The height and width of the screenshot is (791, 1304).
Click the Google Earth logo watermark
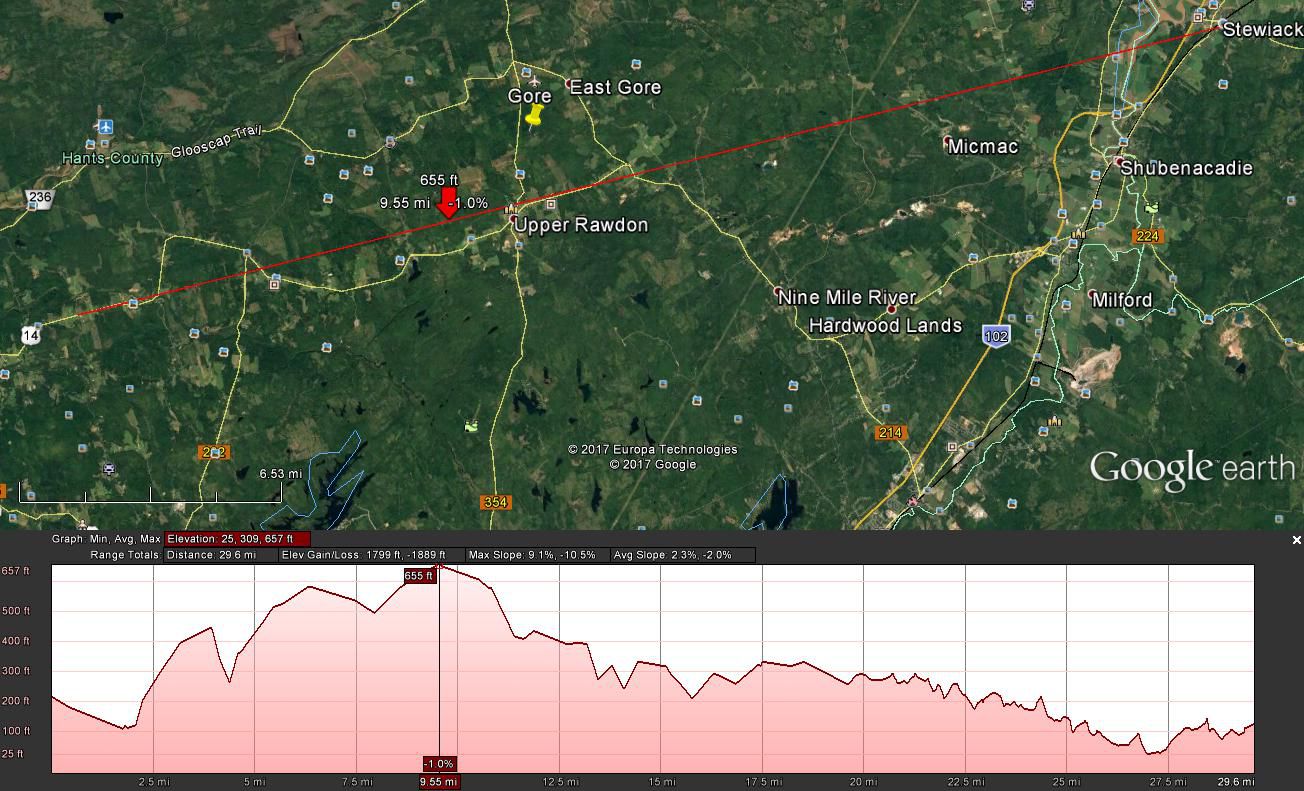(1191, 469)
